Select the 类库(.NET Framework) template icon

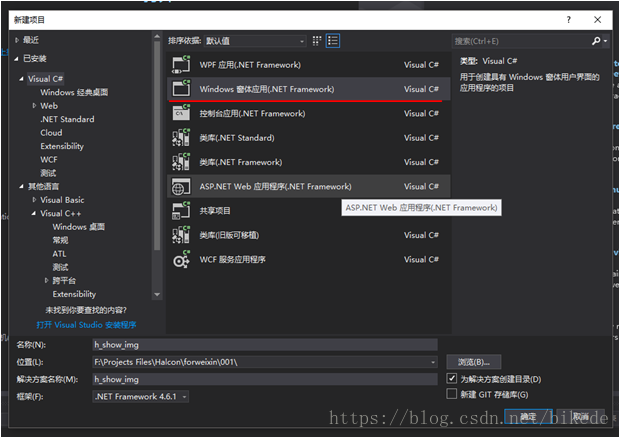coord(181,162)
